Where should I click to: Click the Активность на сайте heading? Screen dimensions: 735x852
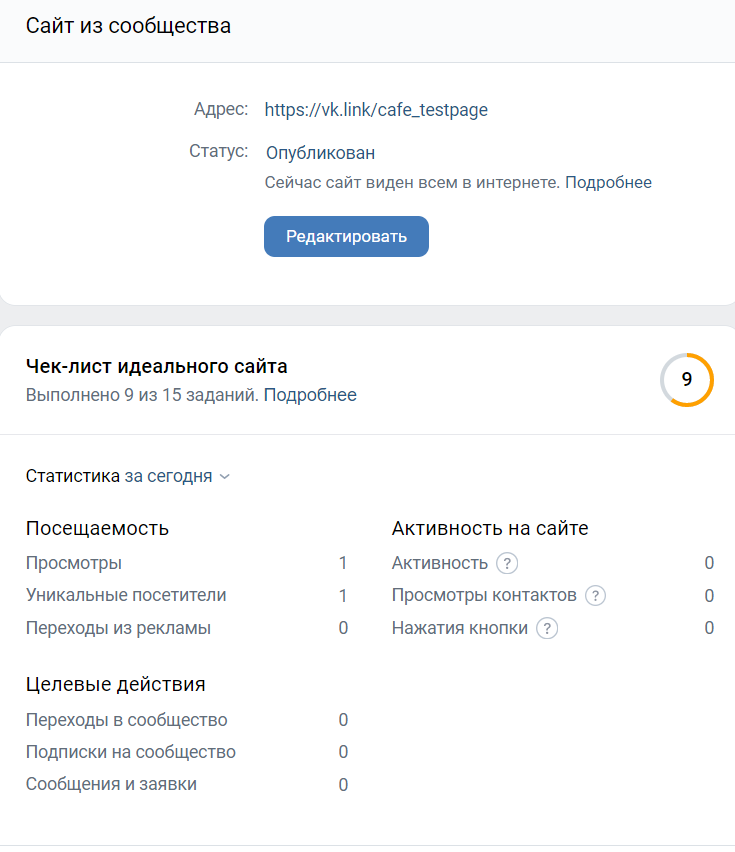(490, 528)
